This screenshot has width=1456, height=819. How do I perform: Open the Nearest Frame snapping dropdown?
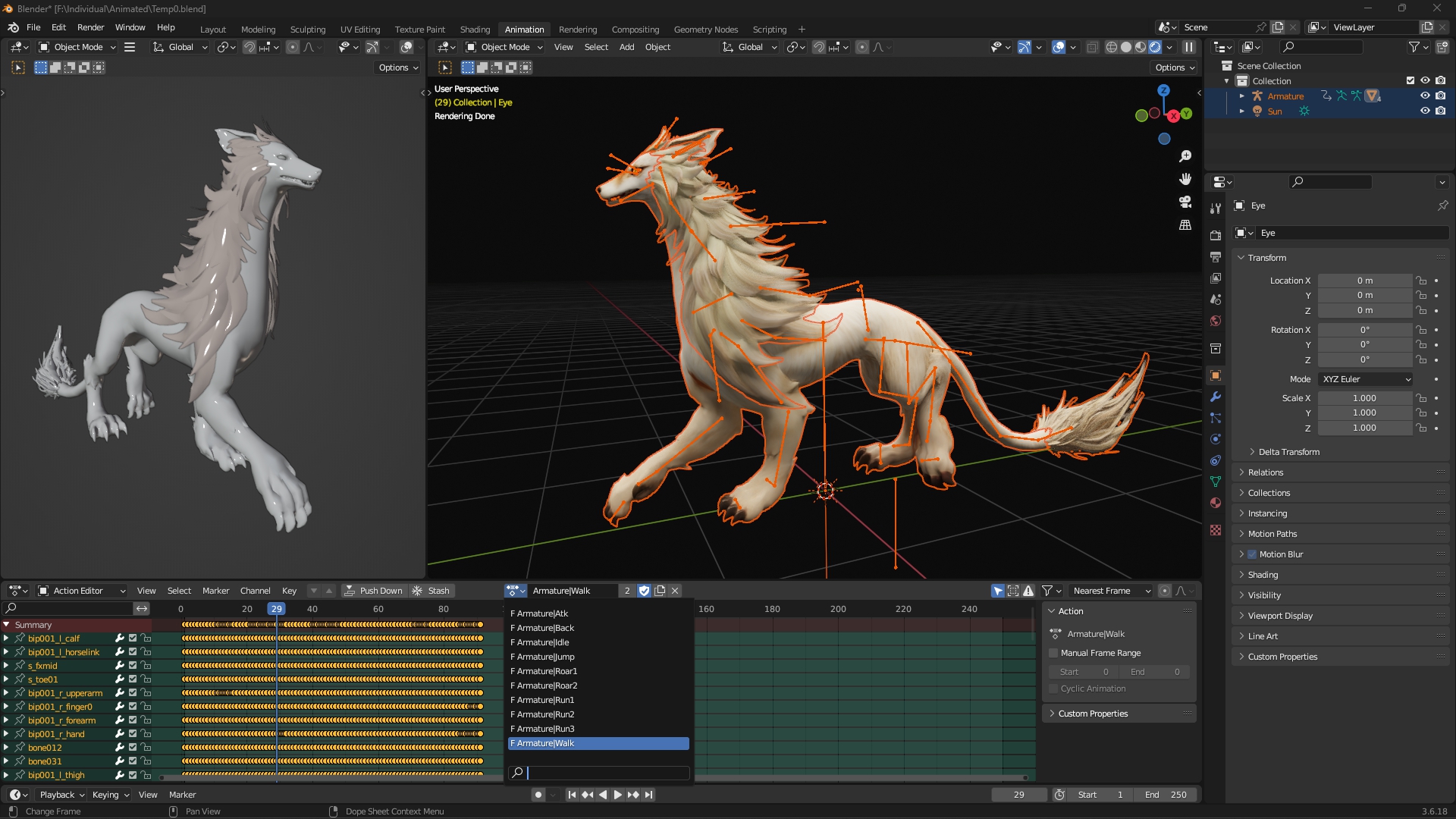(1111, 591)
